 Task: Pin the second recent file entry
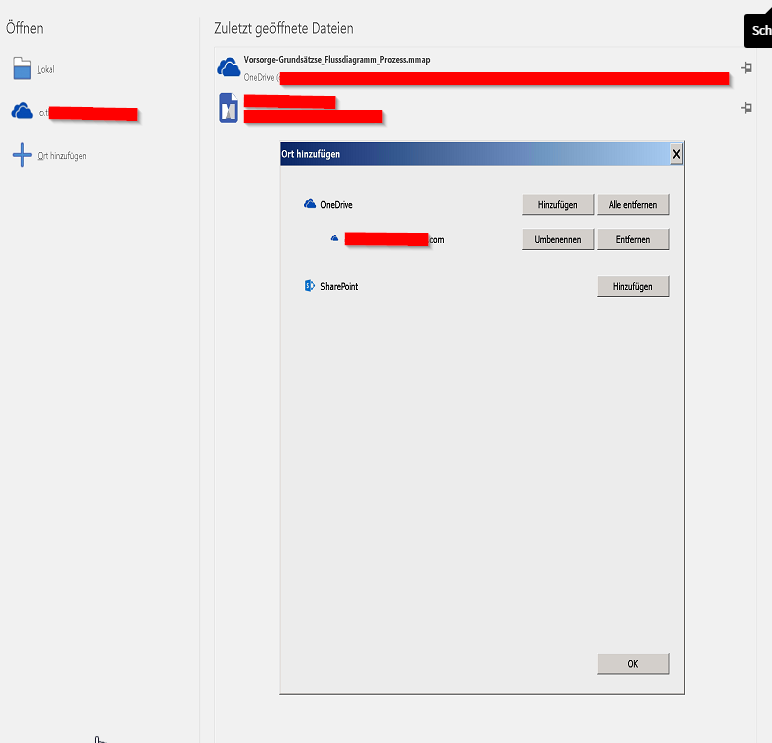tap(746, 107)
